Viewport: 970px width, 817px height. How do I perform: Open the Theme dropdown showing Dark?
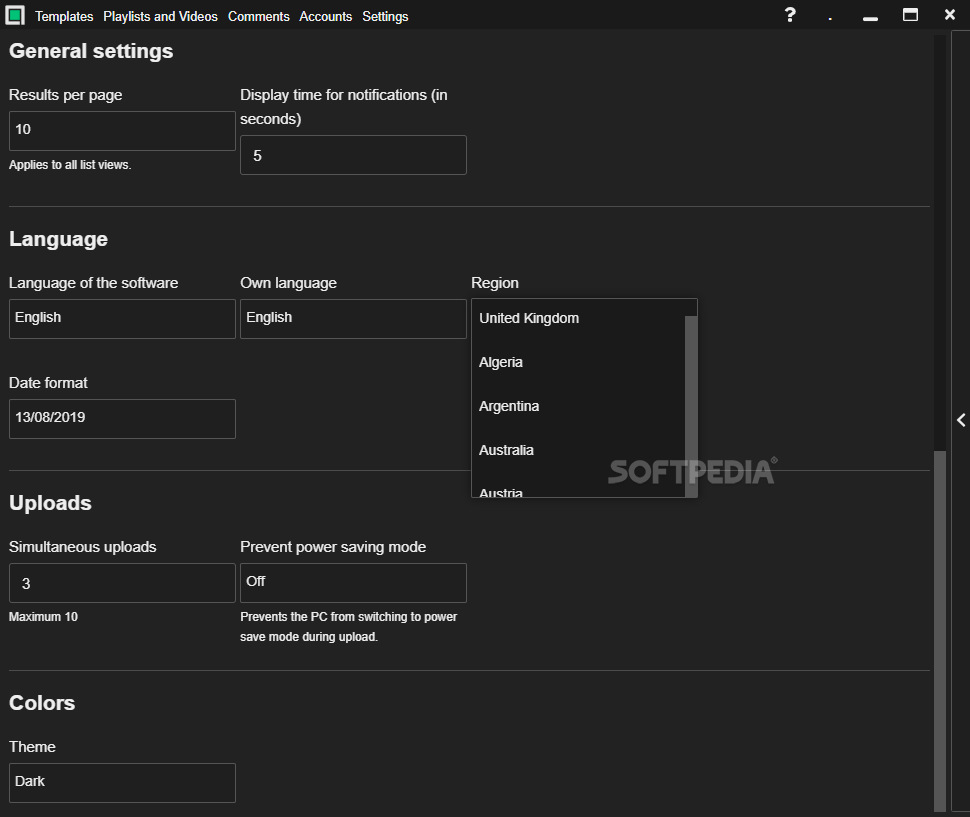(122, 782)
